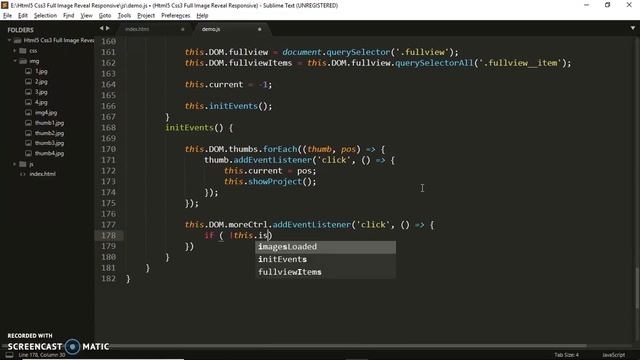Select the js folder icon

23,164
